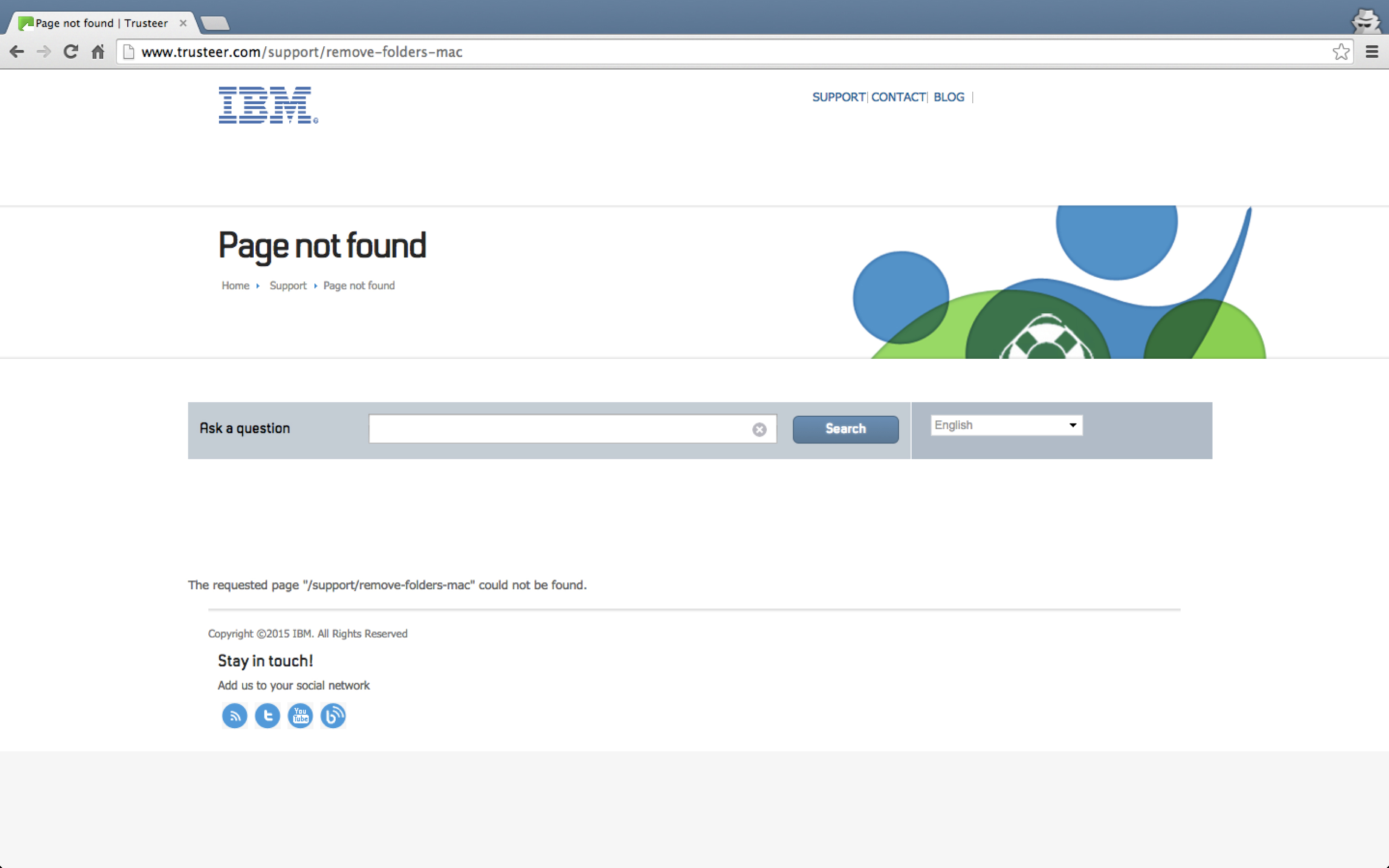Image resolution: width=1389 pixels, height=868 pixels.
Task: Click the IBM logo
Action: (x=268, y=105)
